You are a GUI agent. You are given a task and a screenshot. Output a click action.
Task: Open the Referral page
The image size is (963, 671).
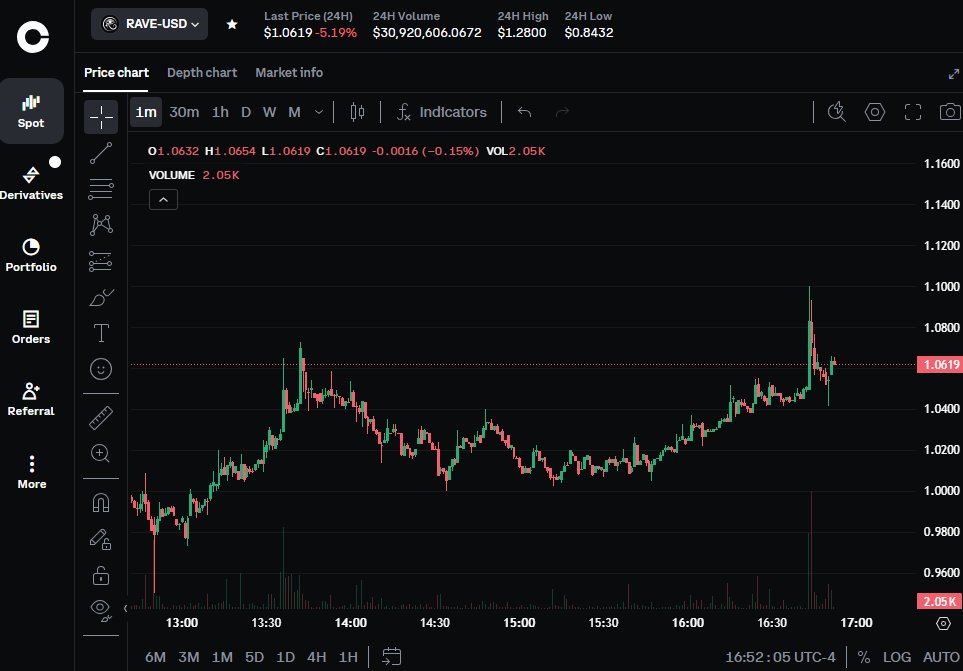coord(31,399)
